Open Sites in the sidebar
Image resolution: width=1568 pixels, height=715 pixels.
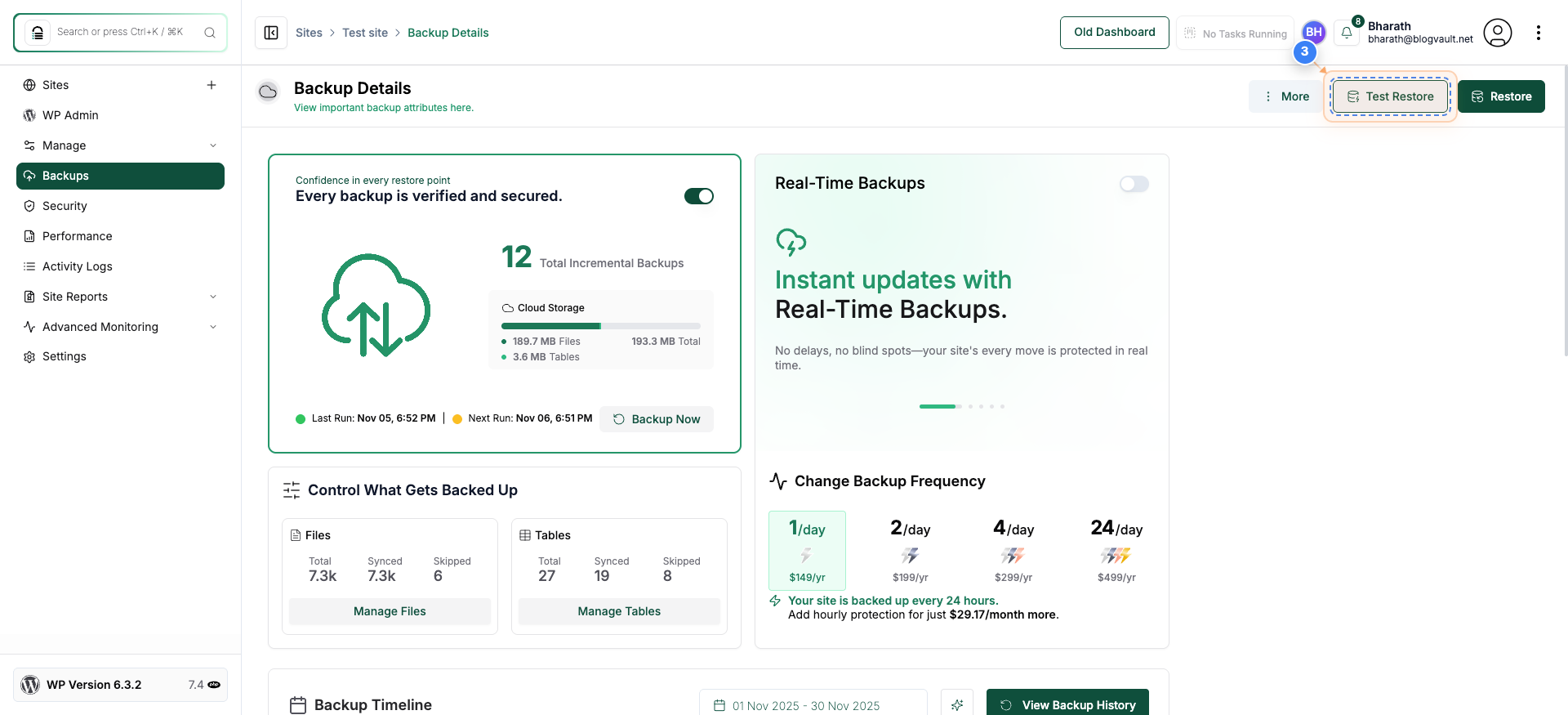pyautogui.click(x=120, y=85)
